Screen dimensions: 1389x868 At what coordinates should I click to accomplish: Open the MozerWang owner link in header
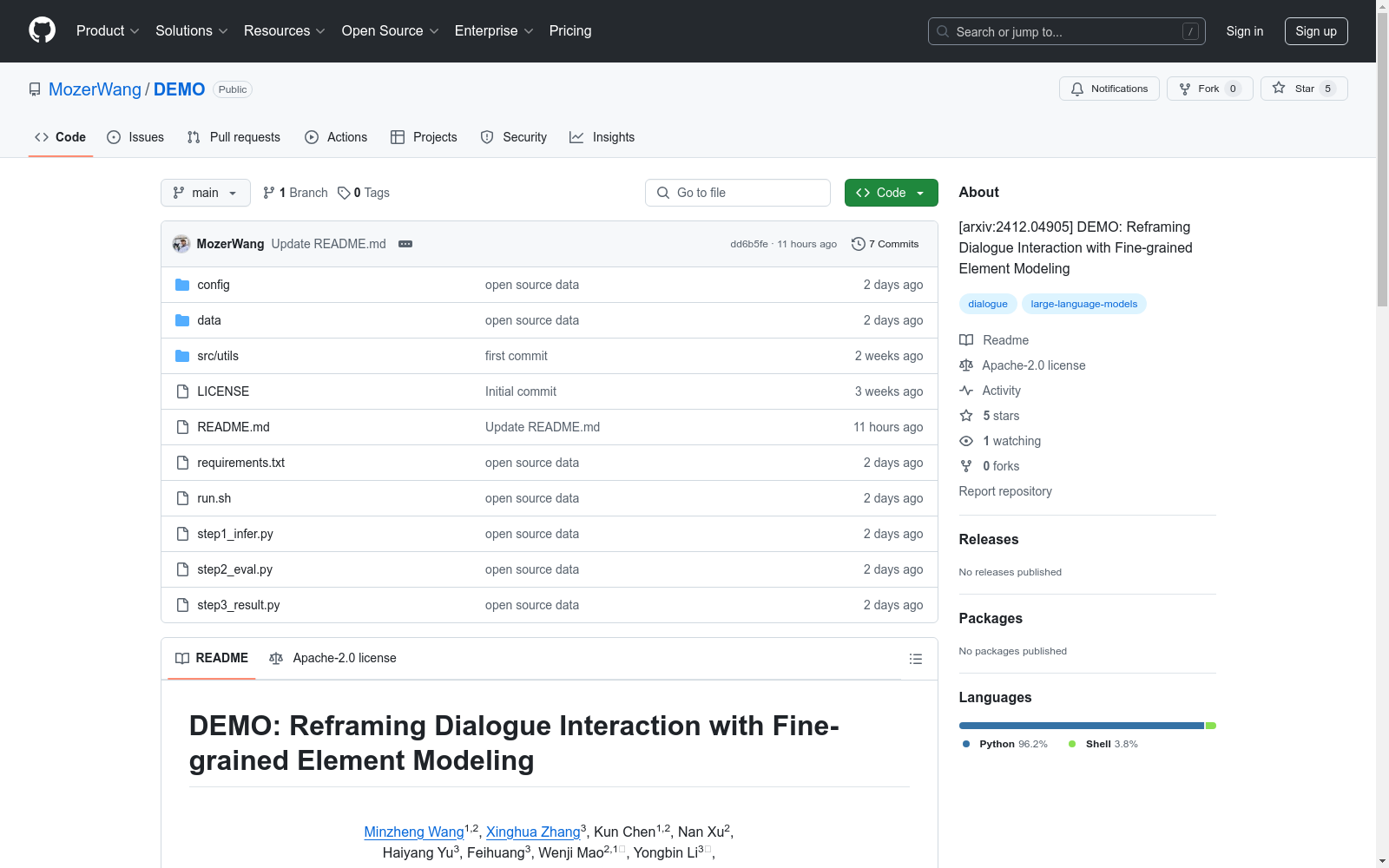point(95,89)
